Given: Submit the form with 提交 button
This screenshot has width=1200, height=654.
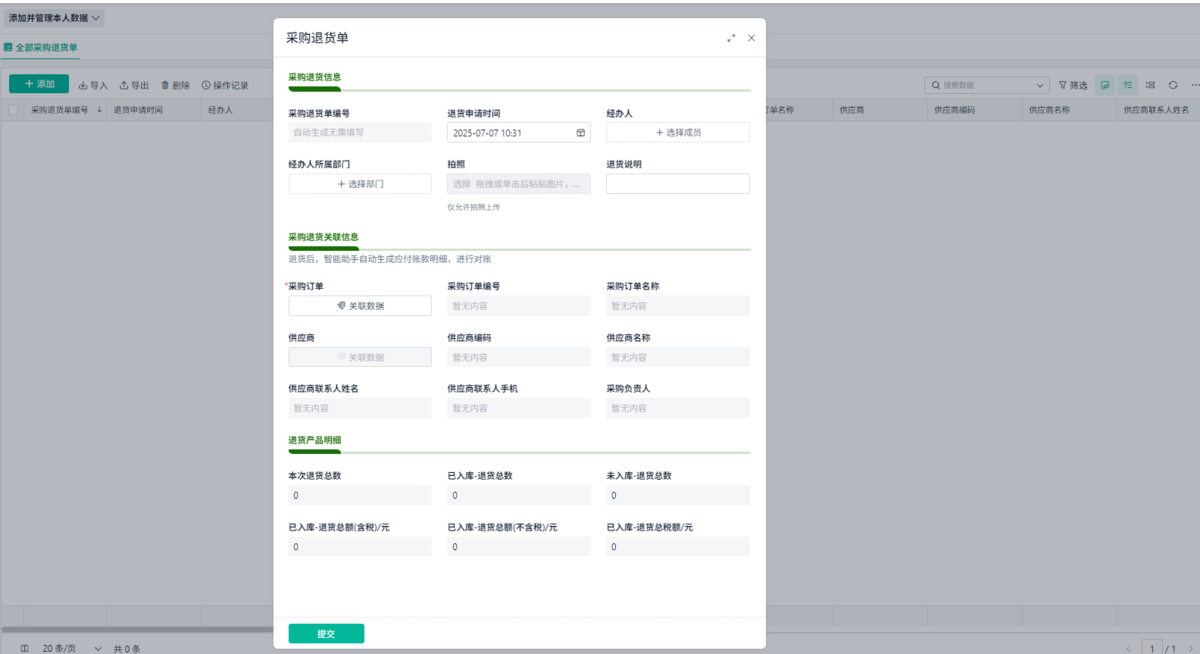Looking at the screenshot, I should click(x=326, y=634).
